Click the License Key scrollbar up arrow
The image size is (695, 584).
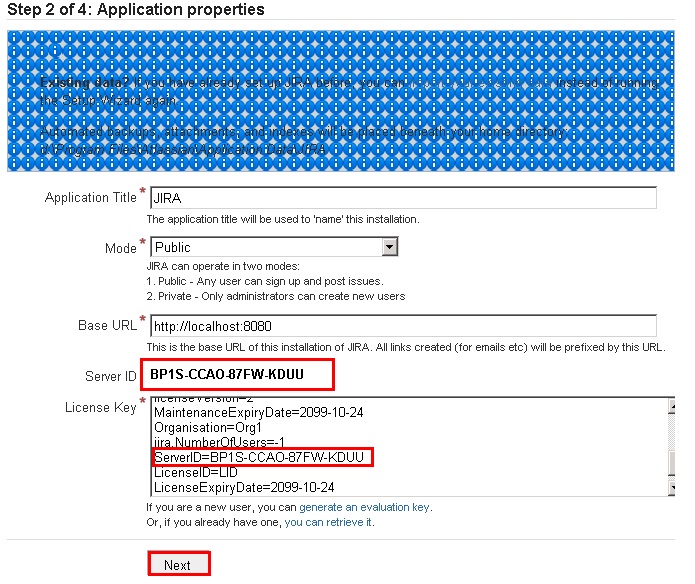click(x=672, y=406)
